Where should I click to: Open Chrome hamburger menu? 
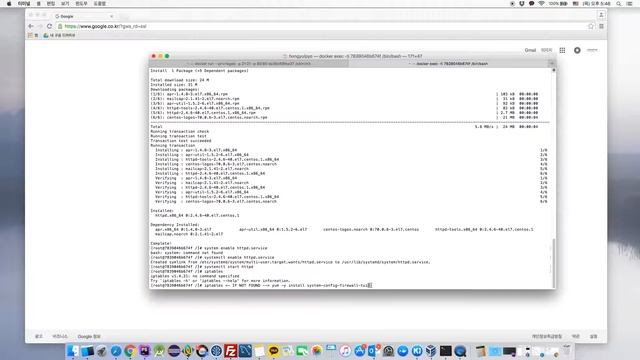(601, 26)
